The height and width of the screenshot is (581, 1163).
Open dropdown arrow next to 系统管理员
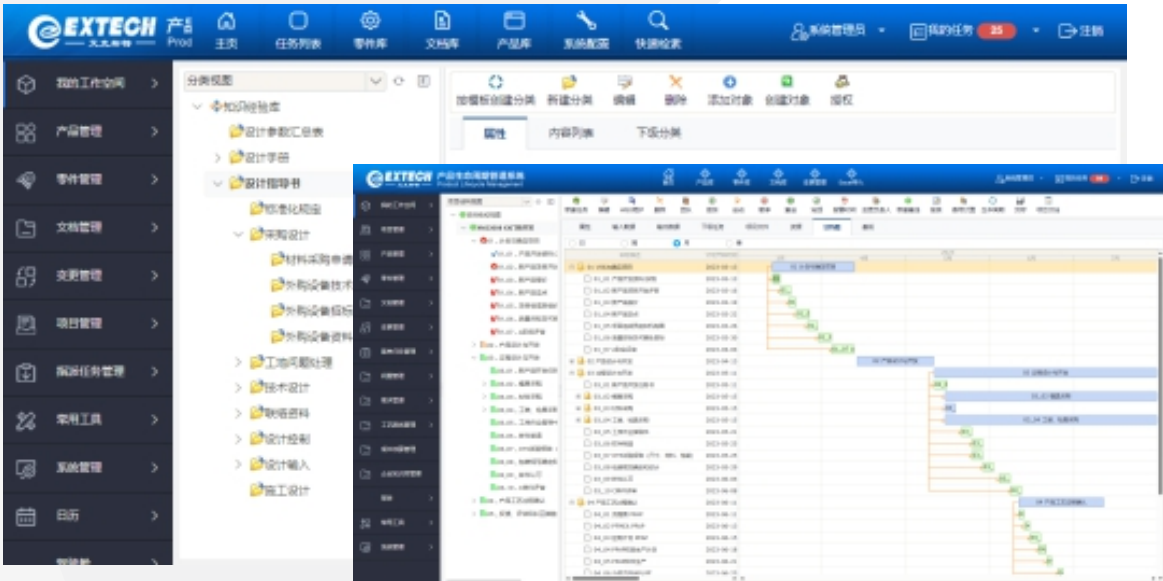click(x=882, y=31)
